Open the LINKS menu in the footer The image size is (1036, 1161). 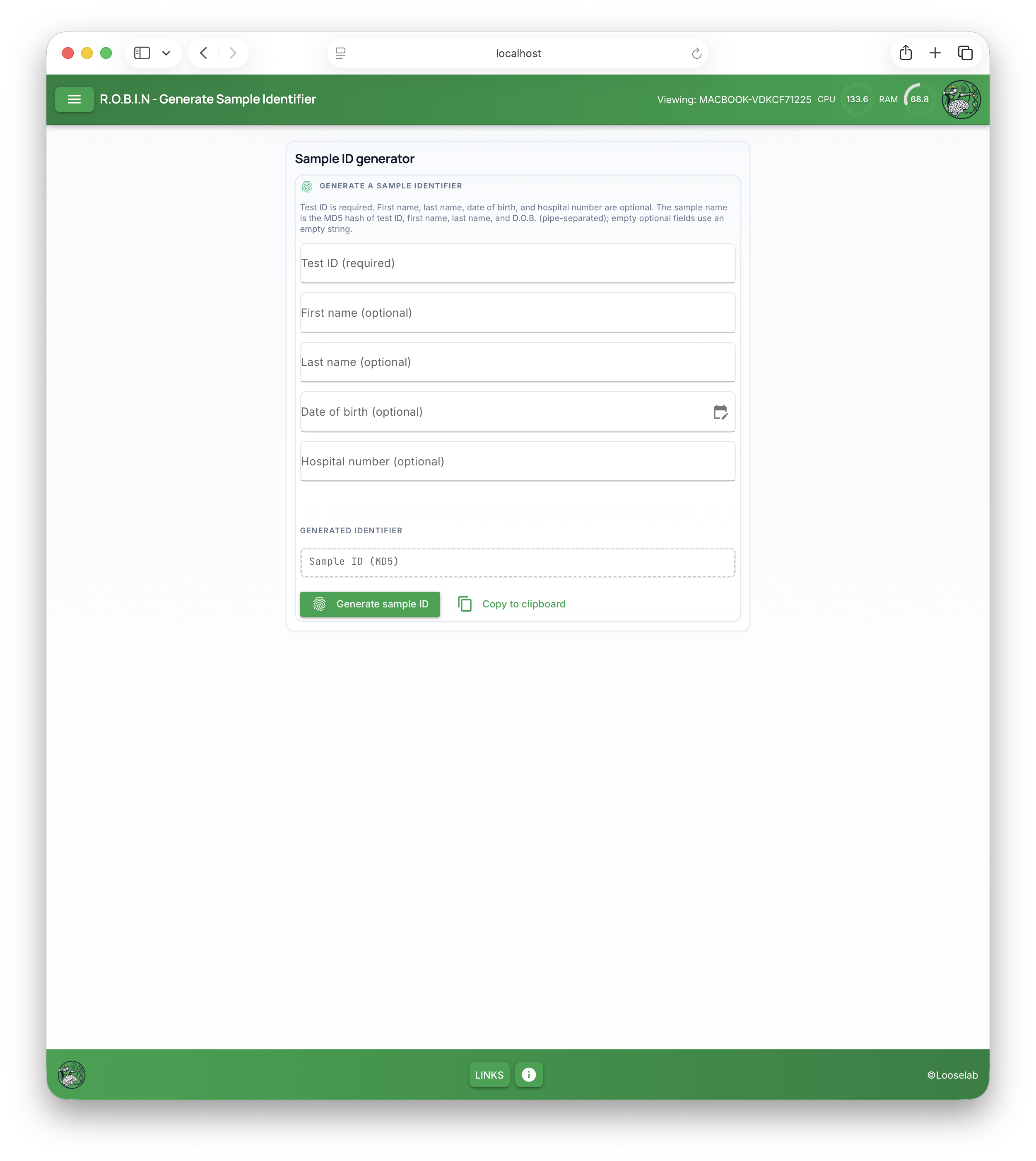489,1074
